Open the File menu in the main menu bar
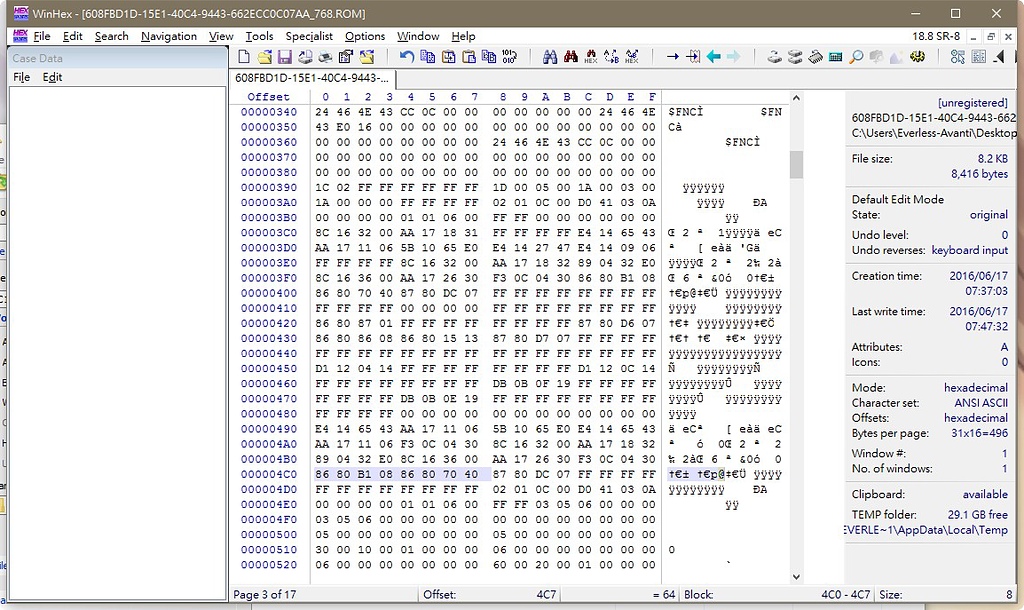 pyautogui.click(x=42, y=37)
